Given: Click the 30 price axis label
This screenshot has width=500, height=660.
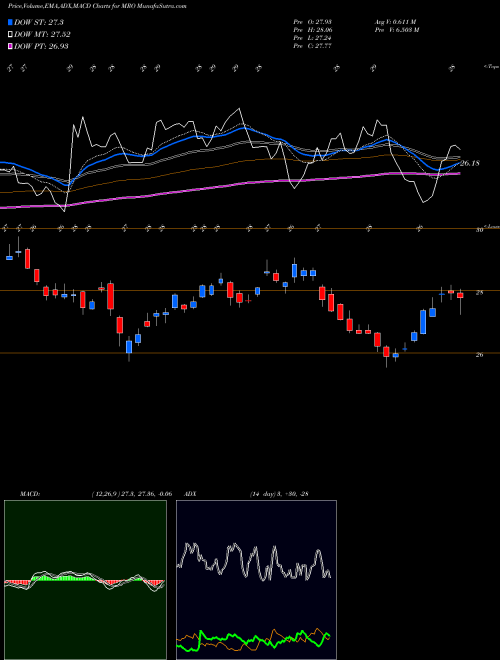Looking at the screenshot, I should [479, 230].
